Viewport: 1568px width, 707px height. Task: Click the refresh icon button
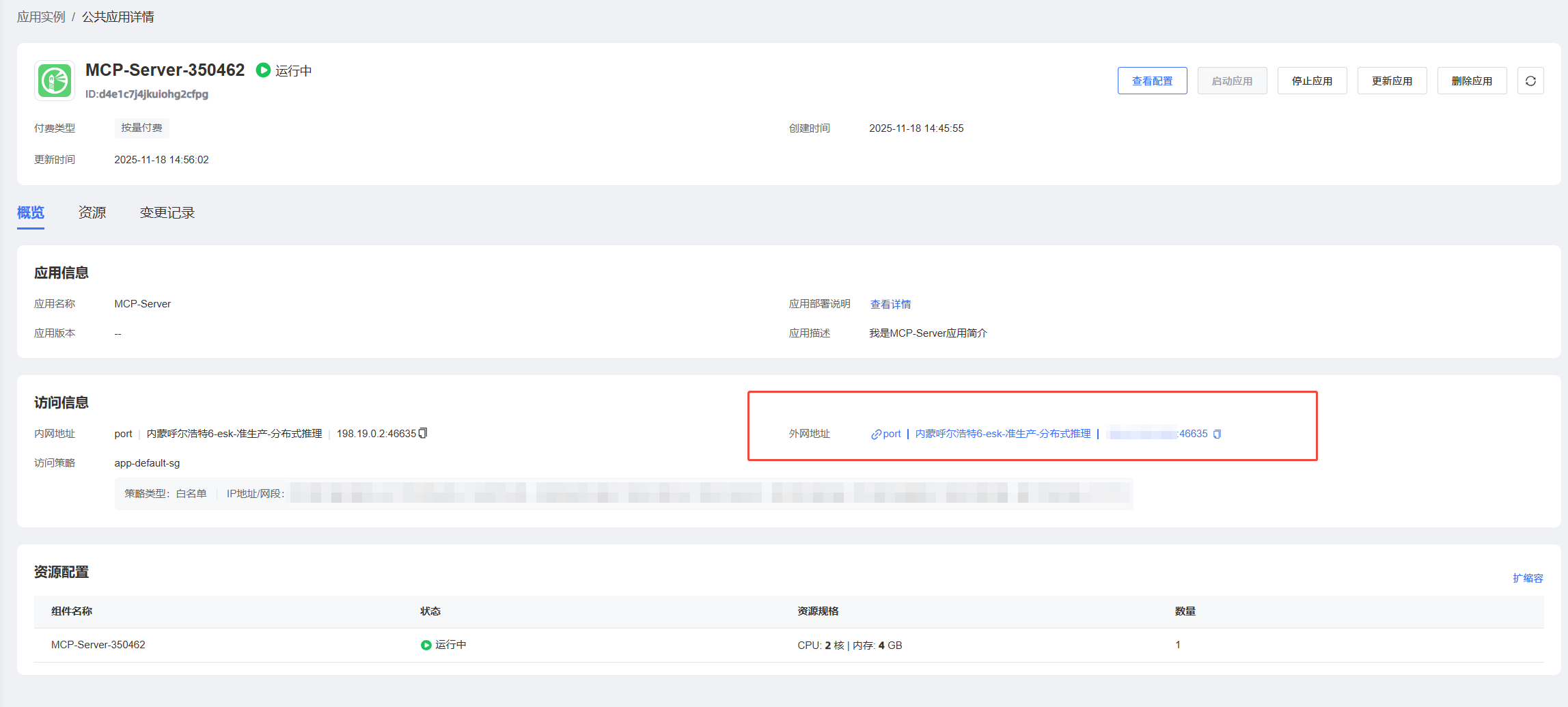coord(1530,81)
